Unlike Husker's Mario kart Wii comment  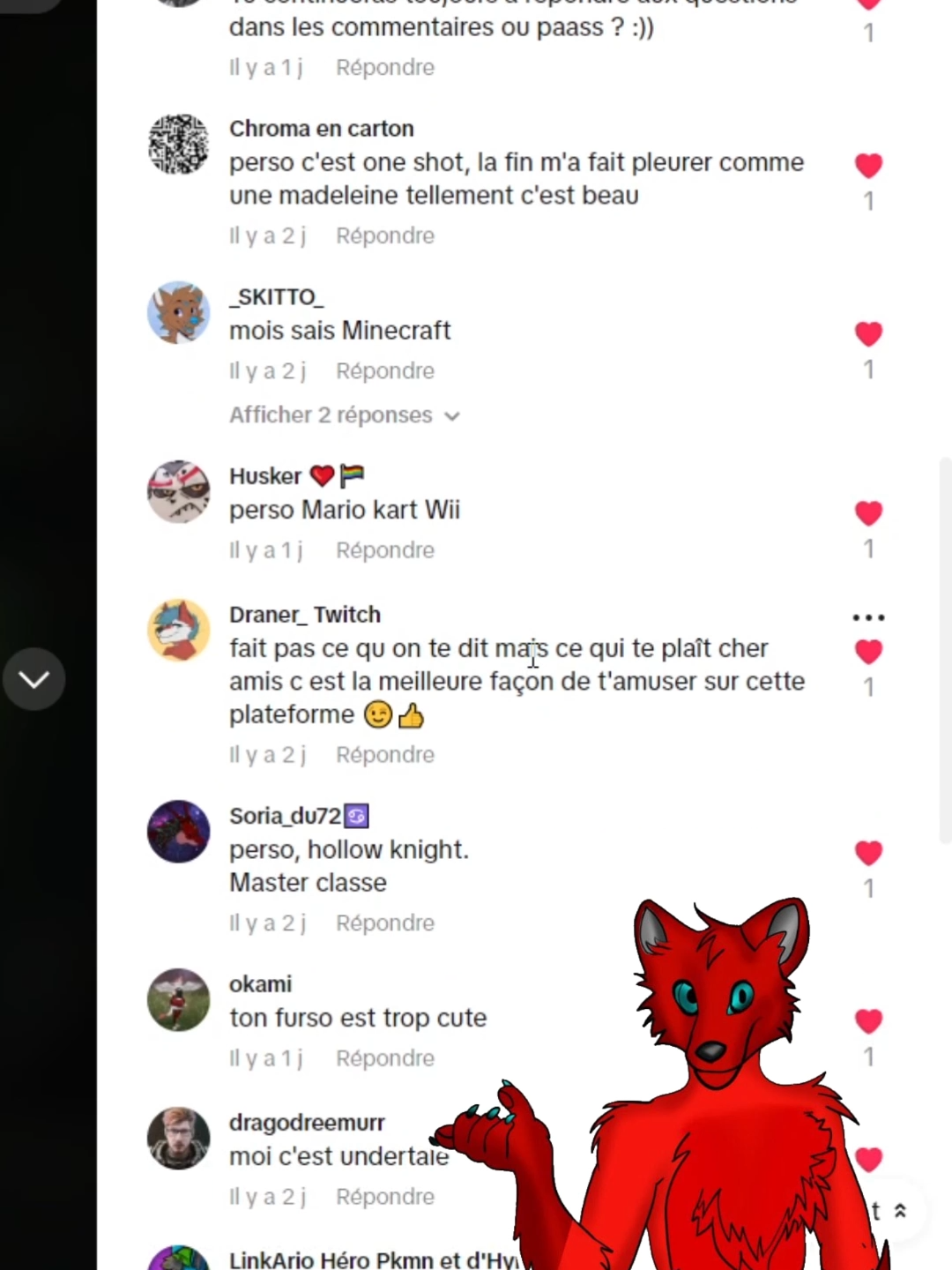(x=868, y=512)
